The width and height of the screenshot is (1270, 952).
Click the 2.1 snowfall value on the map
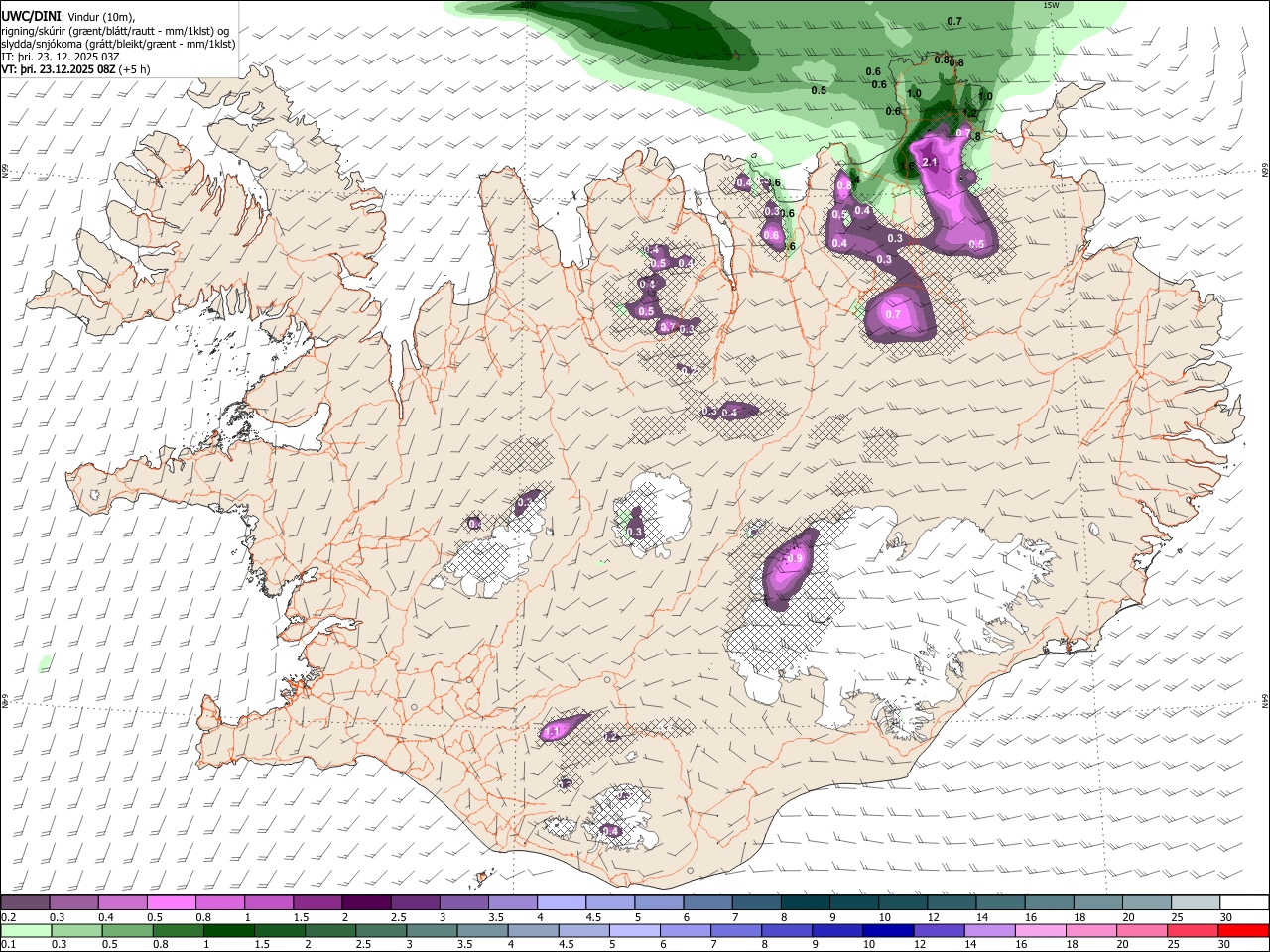[930, 162]
